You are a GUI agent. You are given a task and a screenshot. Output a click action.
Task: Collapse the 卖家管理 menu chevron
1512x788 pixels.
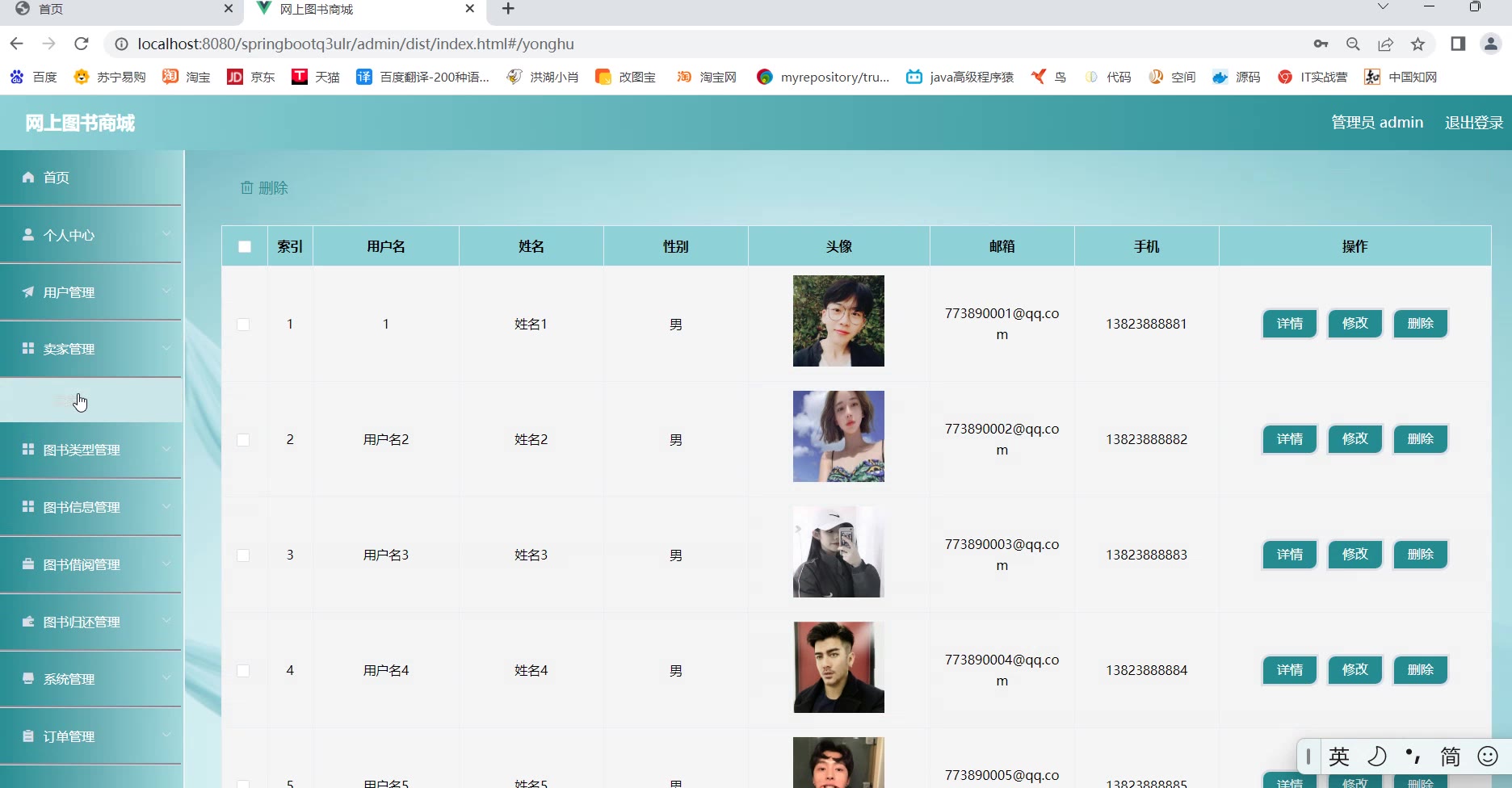pyautogui.click(x=166, y=348)
